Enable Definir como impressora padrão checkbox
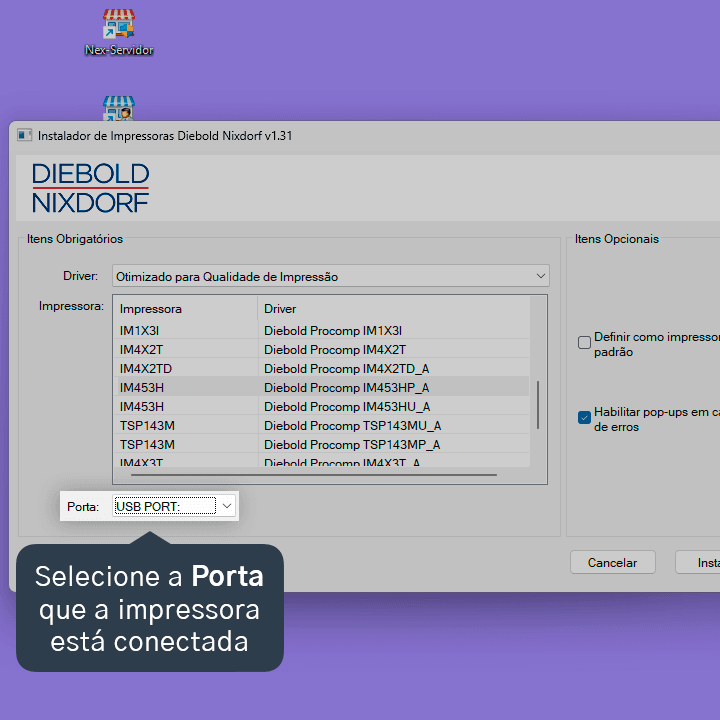 click(584, 343)
